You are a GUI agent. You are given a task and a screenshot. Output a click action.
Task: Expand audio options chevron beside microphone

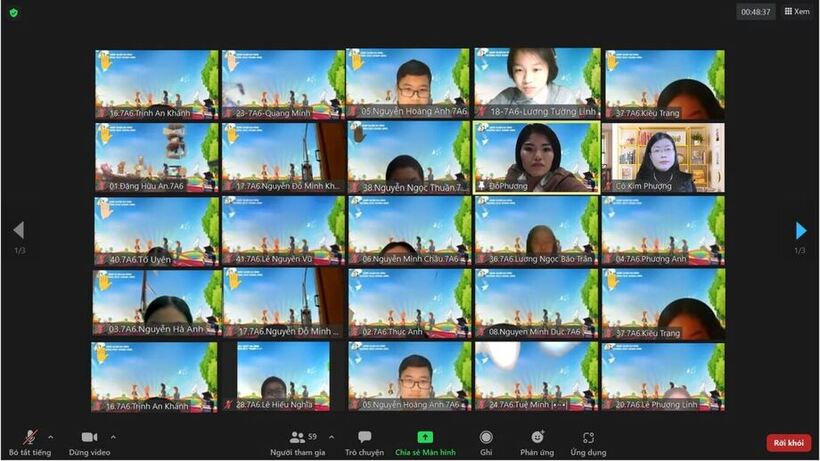51,437
